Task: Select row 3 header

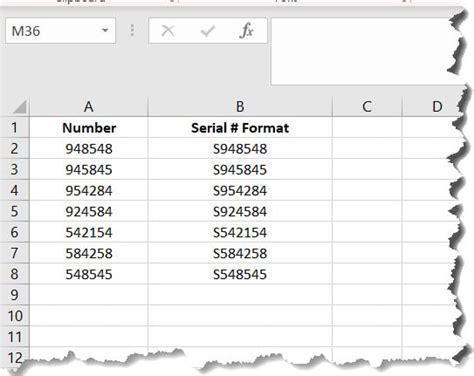Action: pos(14,169)
